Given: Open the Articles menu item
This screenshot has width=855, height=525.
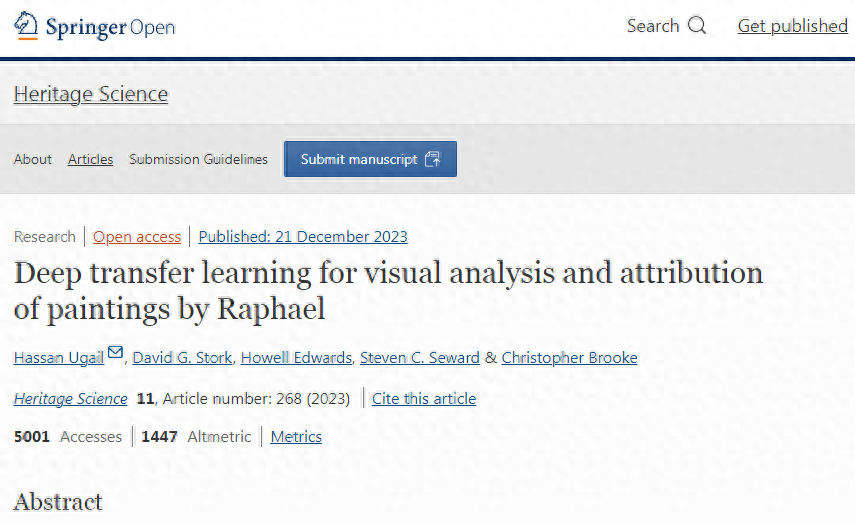Looking at the screenshot, I should pos(90,159).
